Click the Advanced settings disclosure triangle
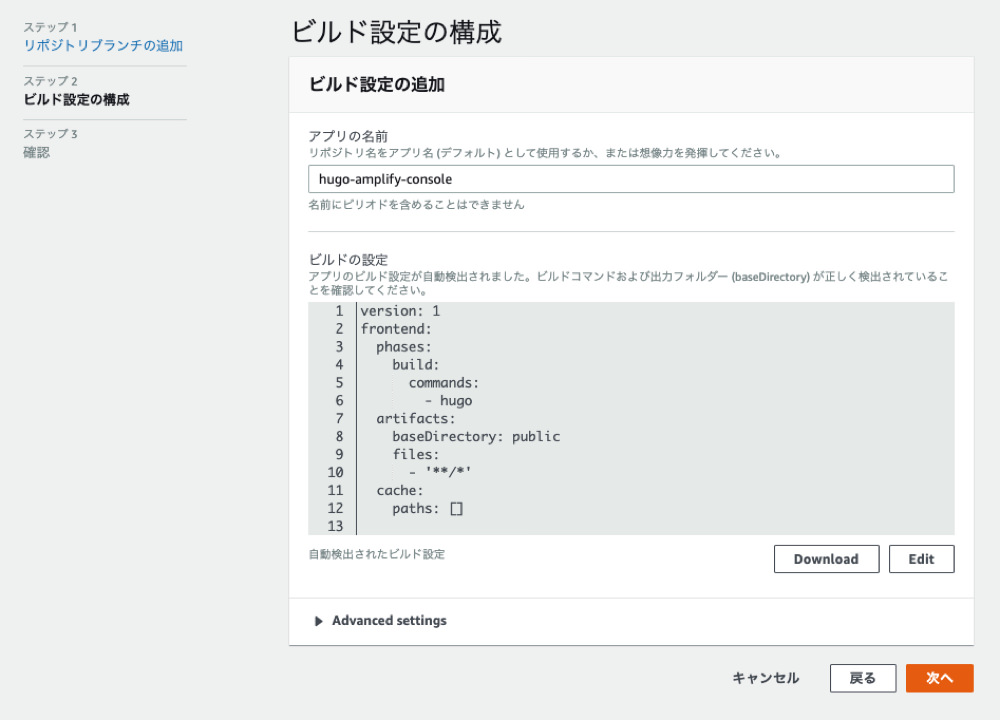1000x720 pixels. [x=317, y=620]
